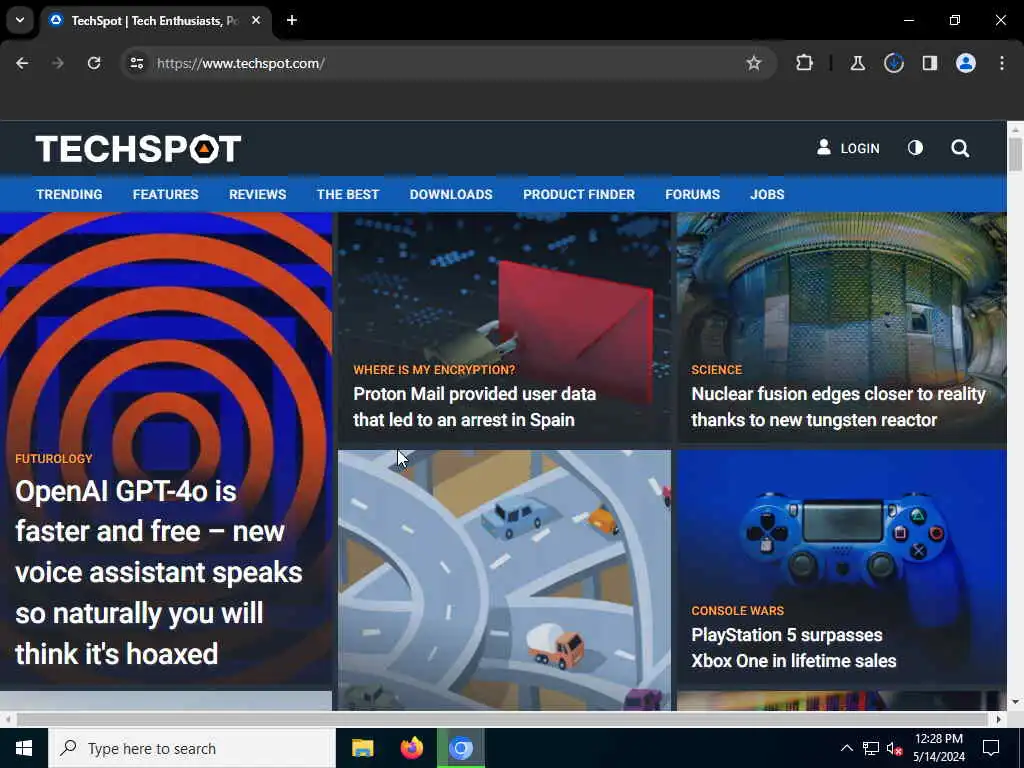
Task: Open the network status tray icon
Action: pyautogui.click(x=871, y=748)
